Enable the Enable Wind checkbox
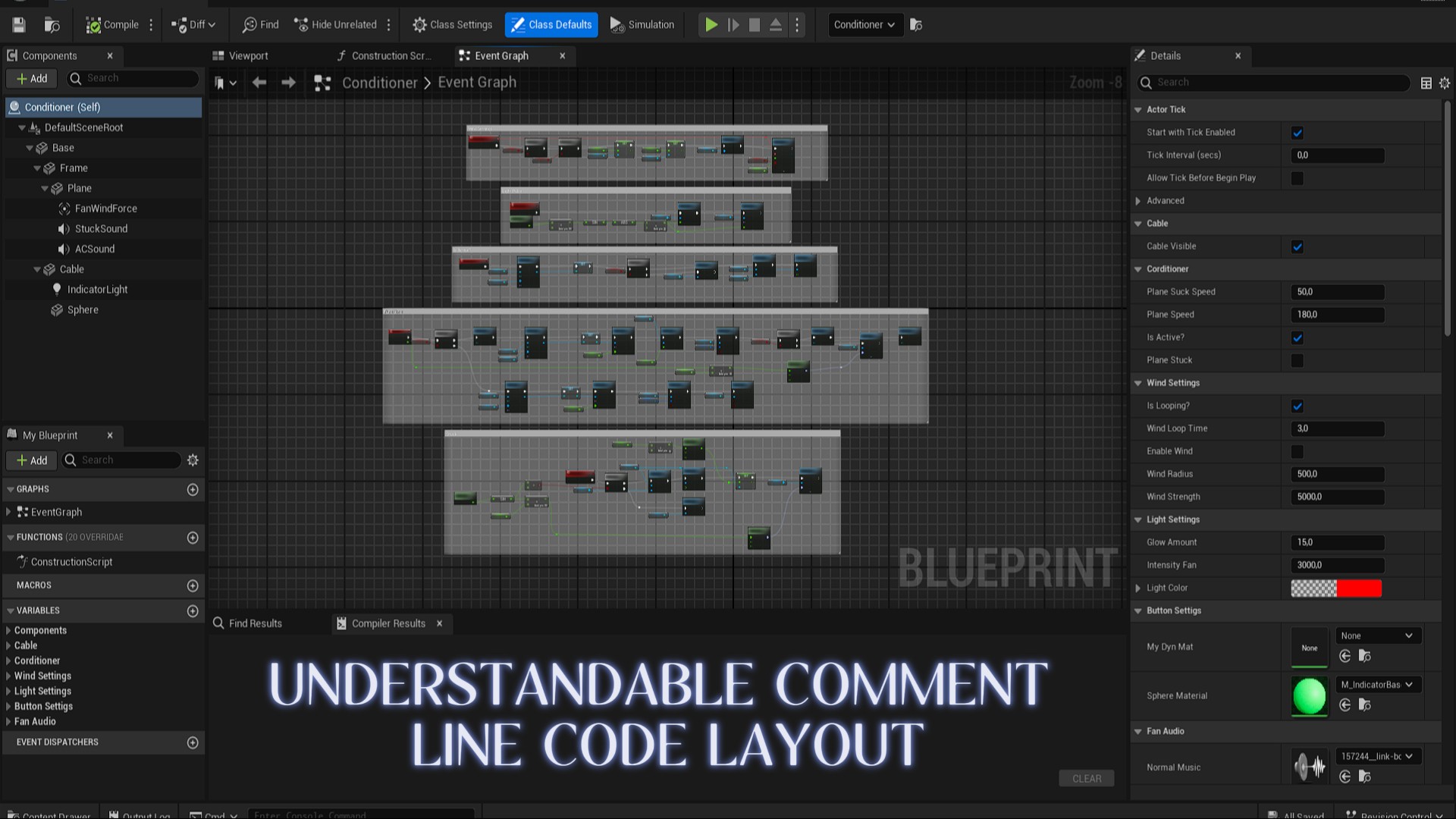This screenshot has width=1456, height=819. coord(1298,452)
